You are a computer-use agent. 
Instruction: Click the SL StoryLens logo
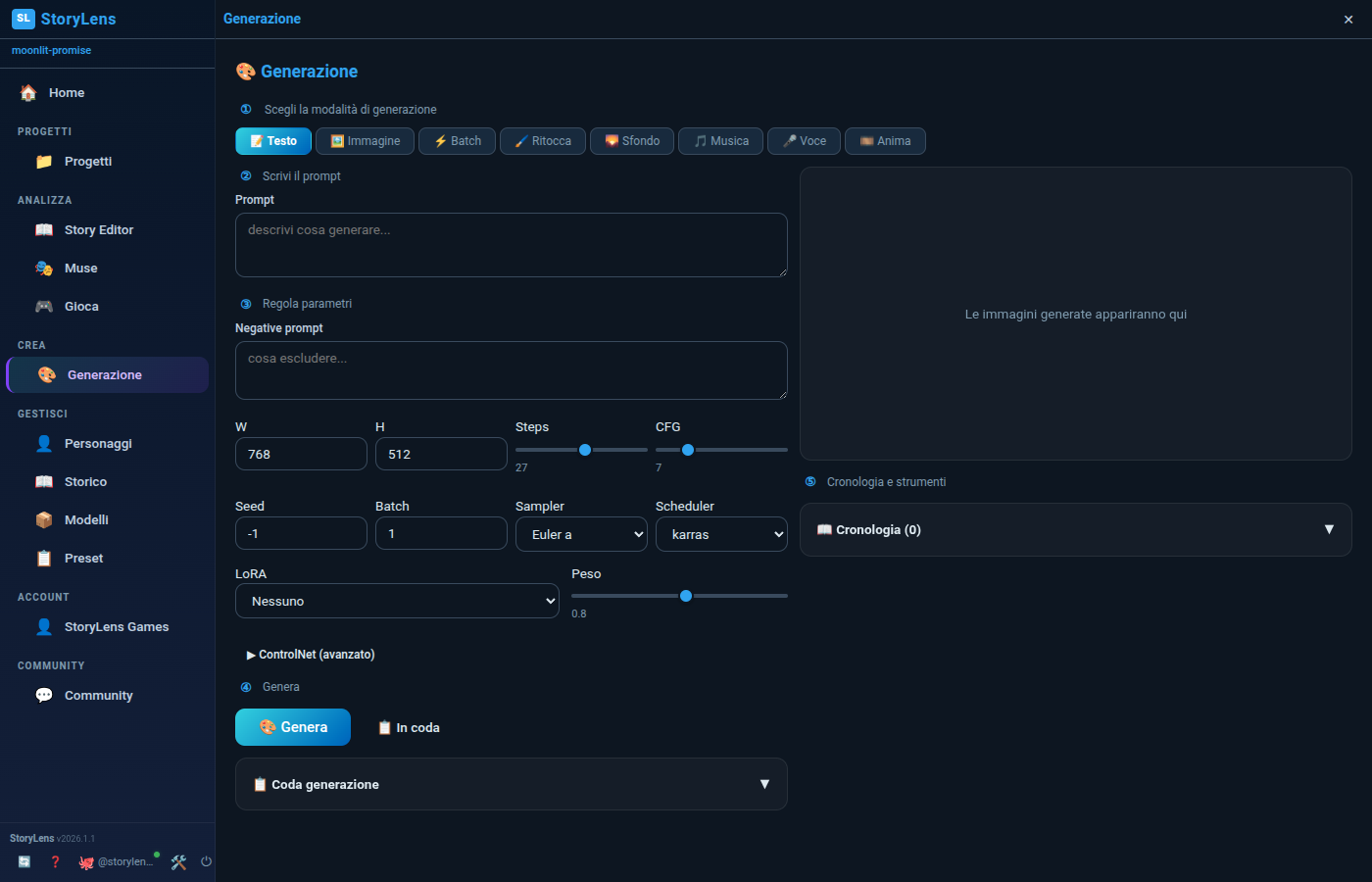pyautogui.click(x=64, y=19)
